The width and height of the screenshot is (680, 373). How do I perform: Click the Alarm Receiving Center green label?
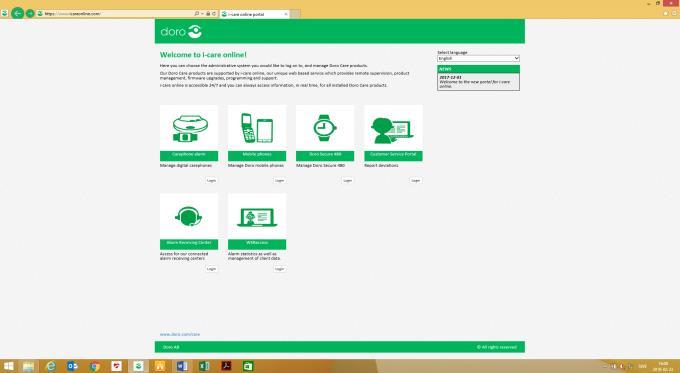[189, 244]
